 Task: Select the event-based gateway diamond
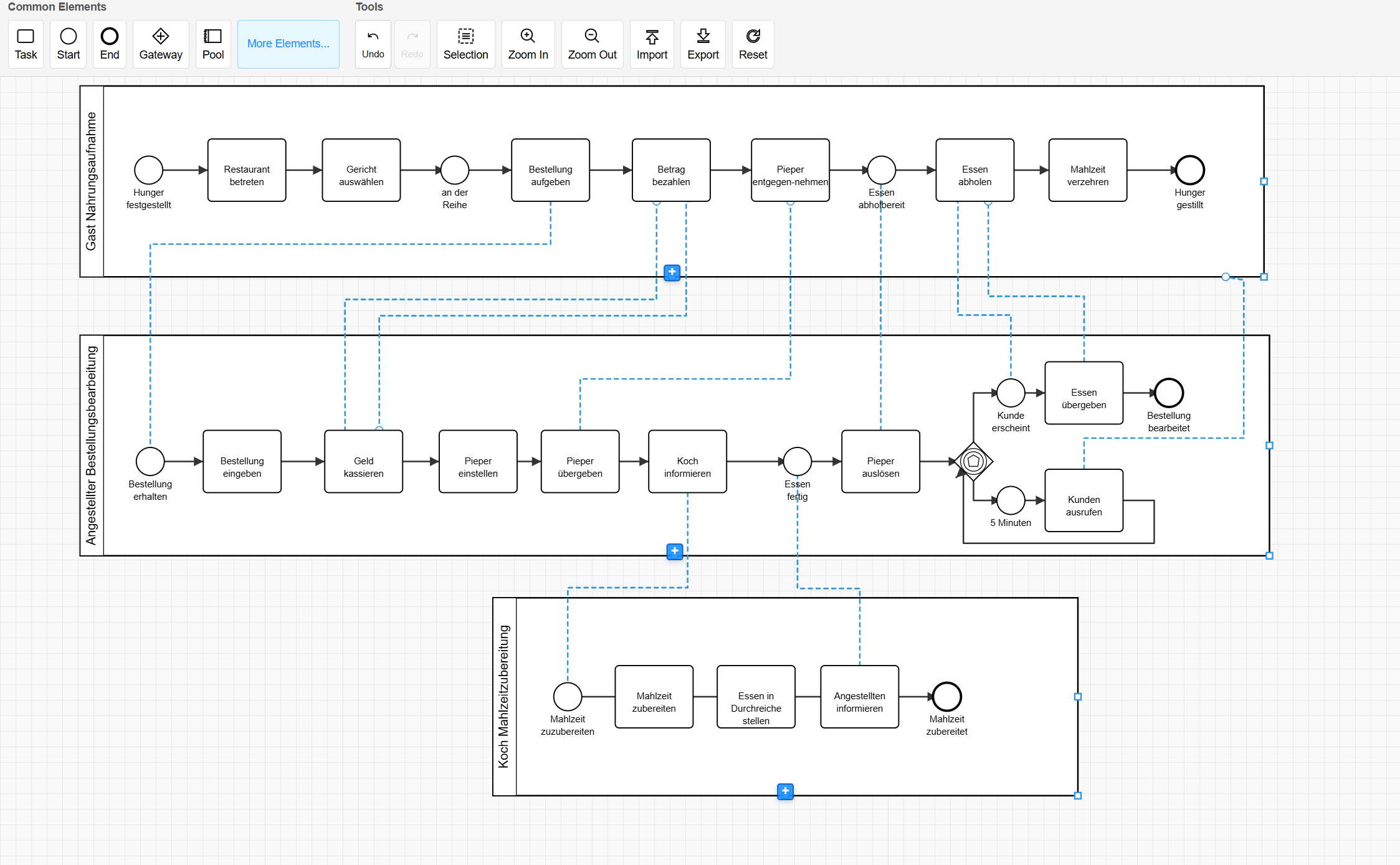973,462
